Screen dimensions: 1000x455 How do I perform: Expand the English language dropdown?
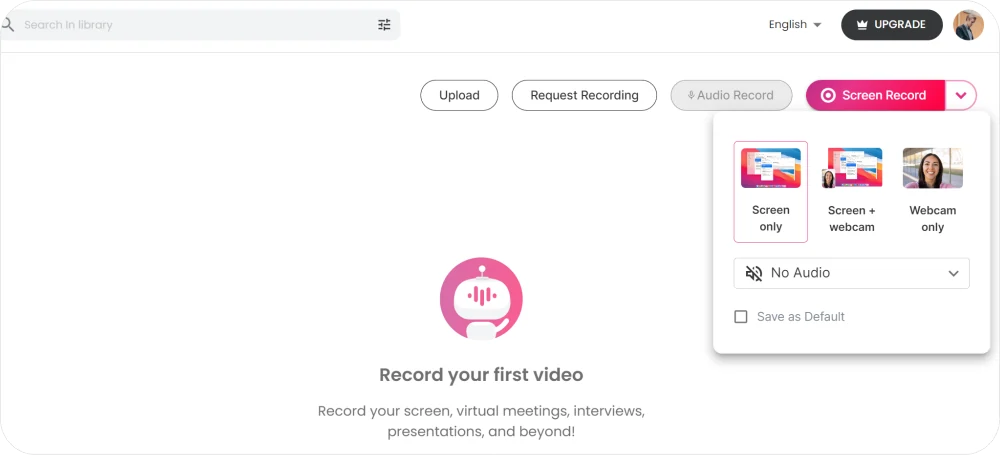pyautogui.click(x=795, y=25)
